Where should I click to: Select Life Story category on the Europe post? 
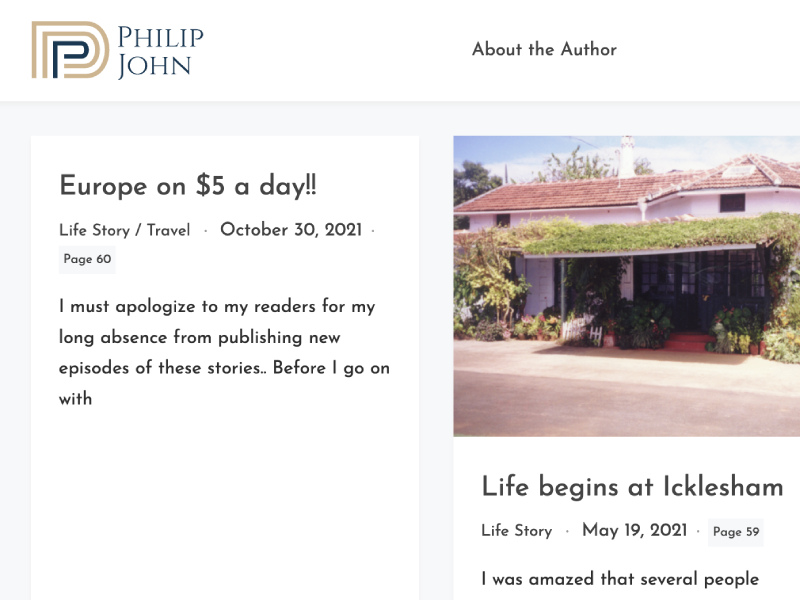tap(94, 230)
